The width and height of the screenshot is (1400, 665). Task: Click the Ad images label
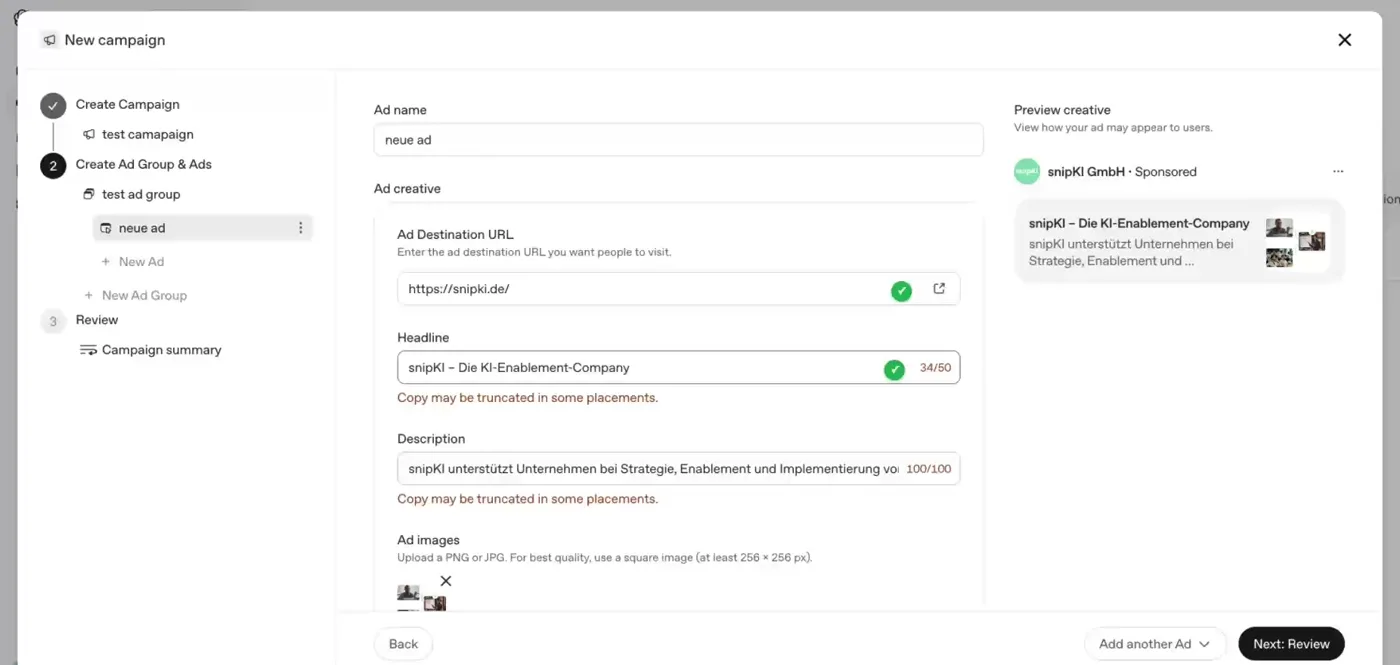click(428, 540)
